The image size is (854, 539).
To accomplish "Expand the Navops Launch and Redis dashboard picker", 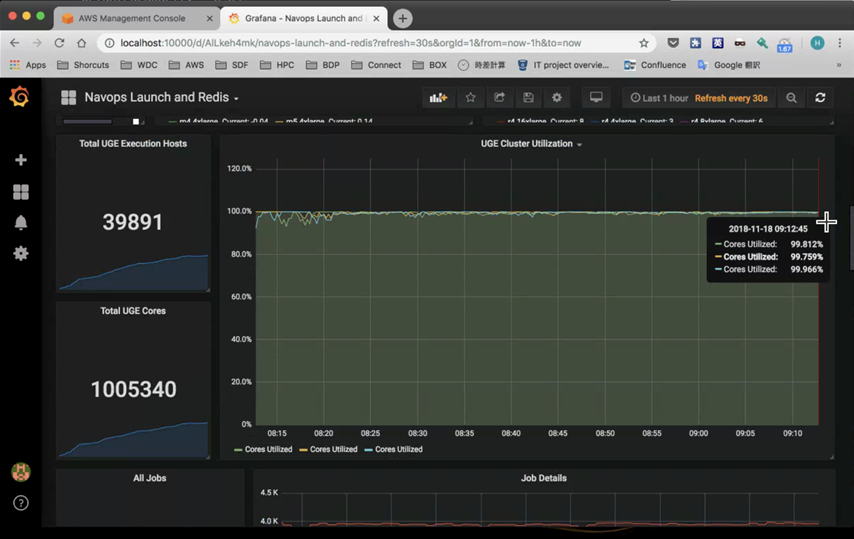I will pos(161,98).
